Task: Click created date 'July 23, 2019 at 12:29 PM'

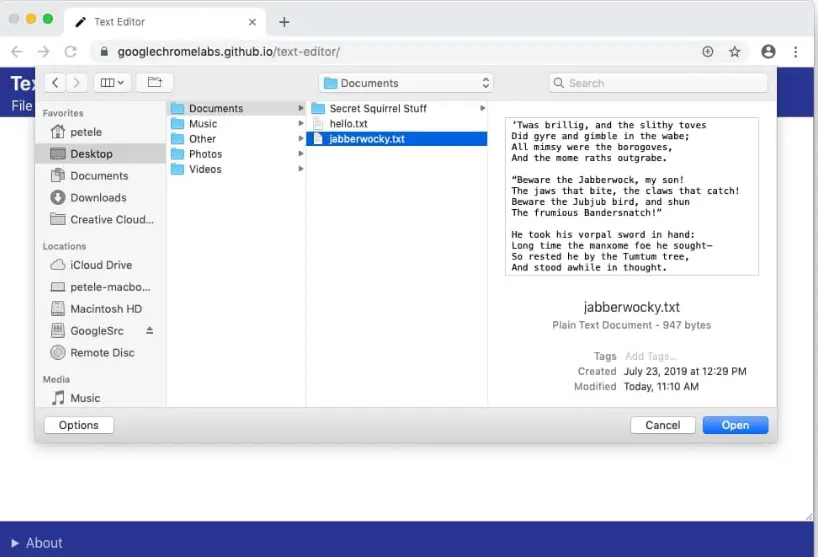Action: 685,371
